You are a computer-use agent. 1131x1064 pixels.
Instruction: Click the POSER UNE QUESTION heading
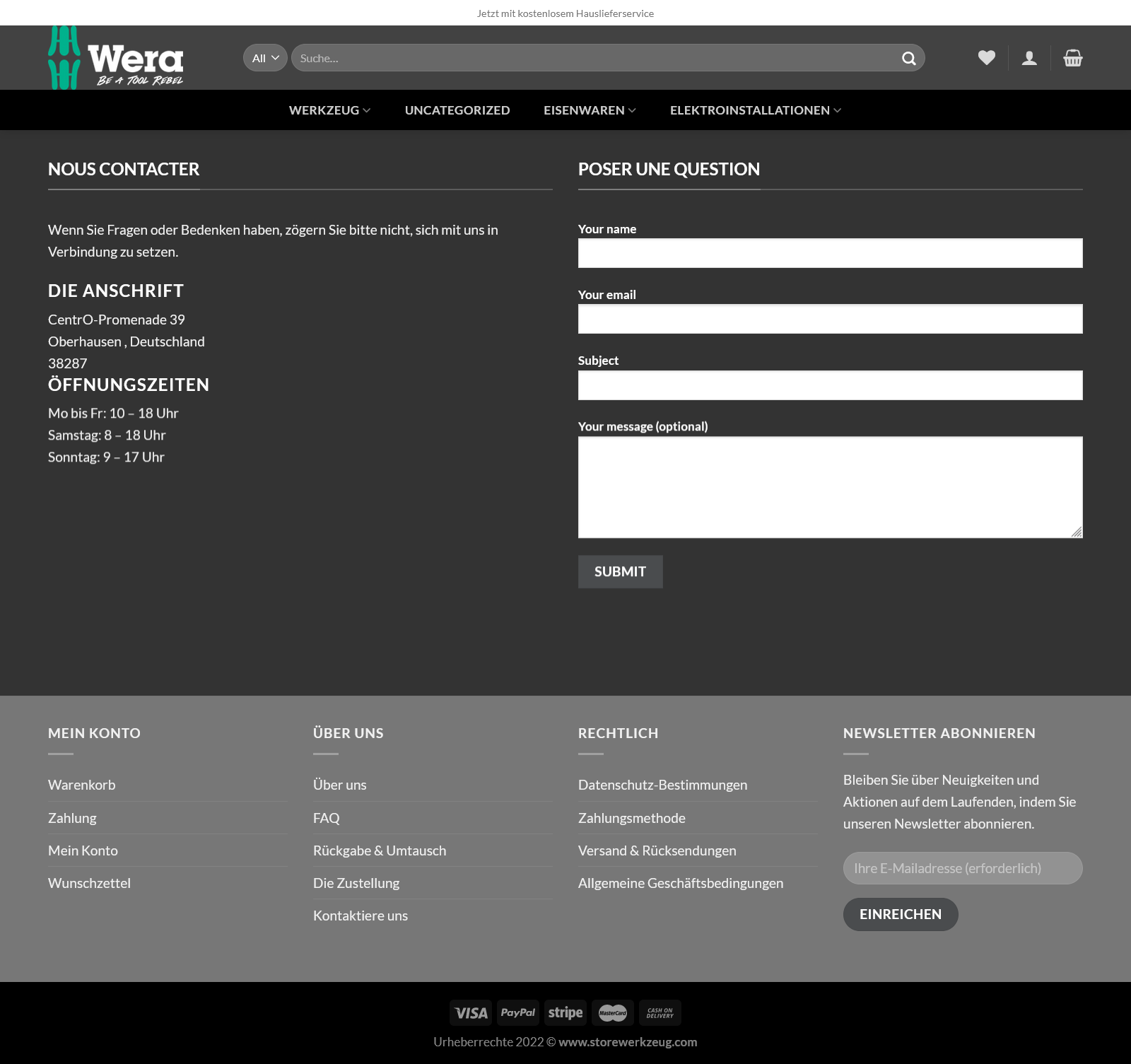[669, 169]
